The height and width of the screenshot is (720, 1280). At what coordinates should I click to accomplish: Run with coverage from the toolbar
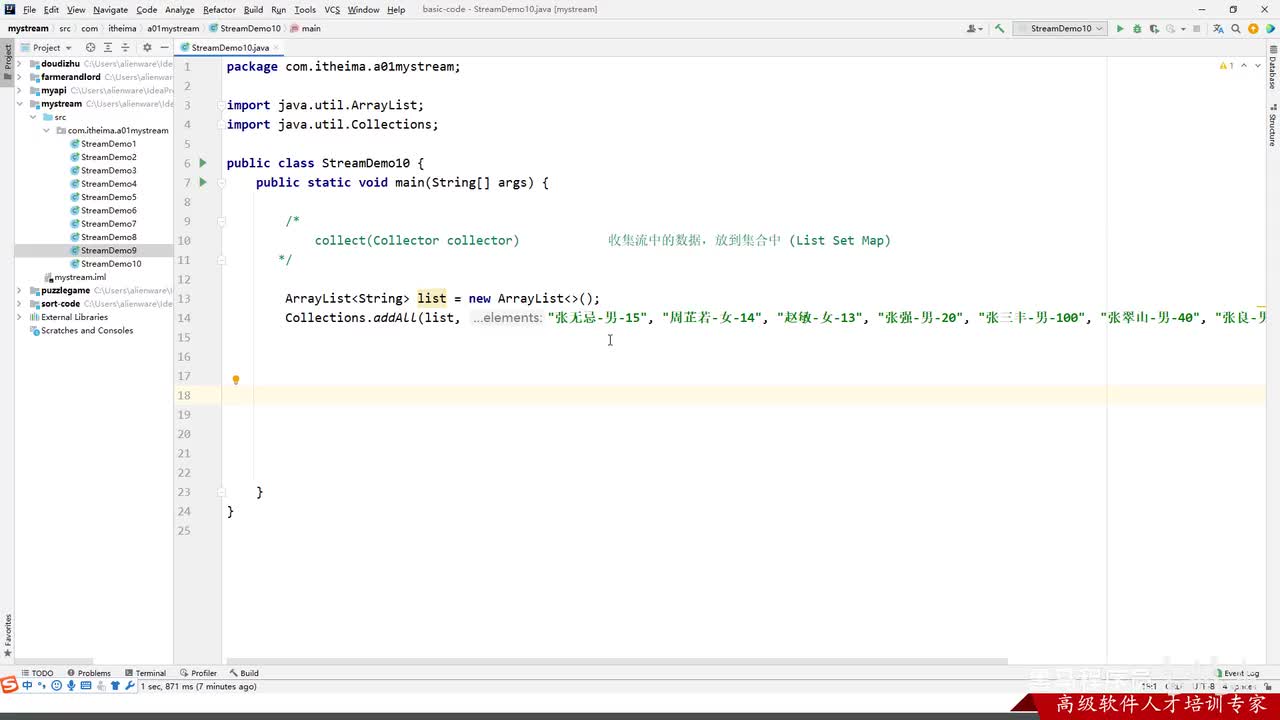(1154, 28)
